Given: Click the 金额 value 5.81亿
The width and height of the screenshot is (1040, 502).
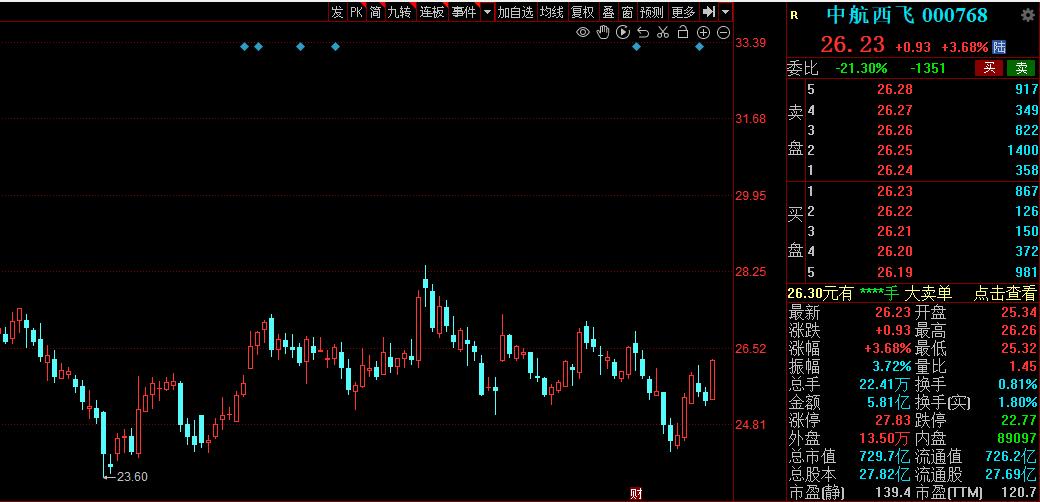Looking at the screenshot, I should [888, 402].
